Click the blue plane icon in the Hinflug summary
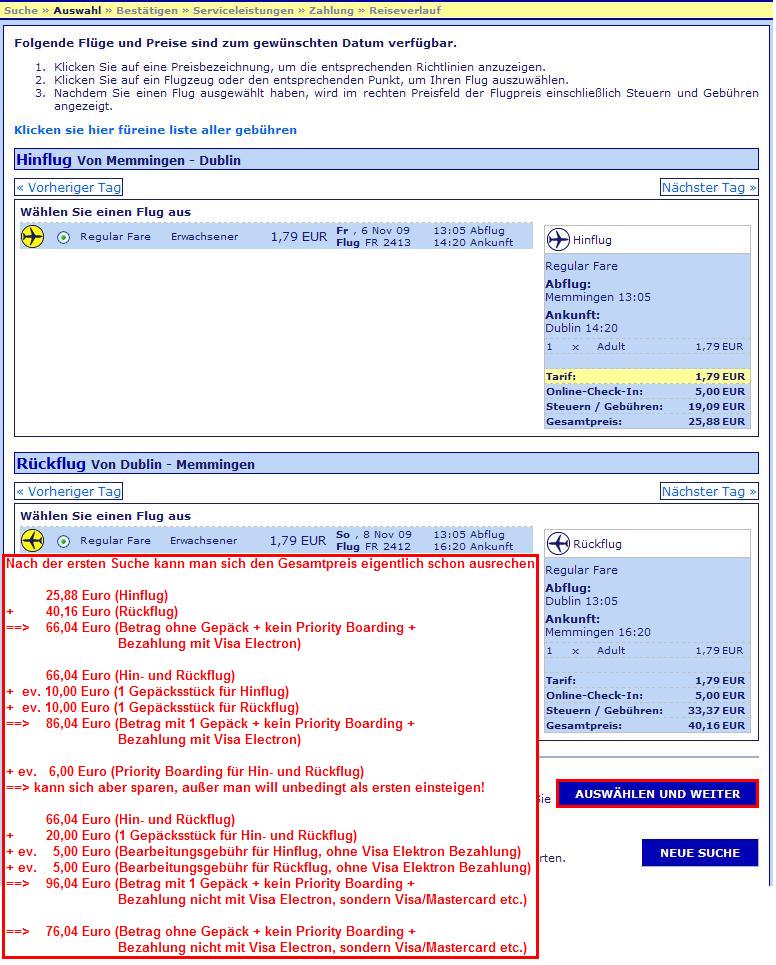 pos(559,240)
